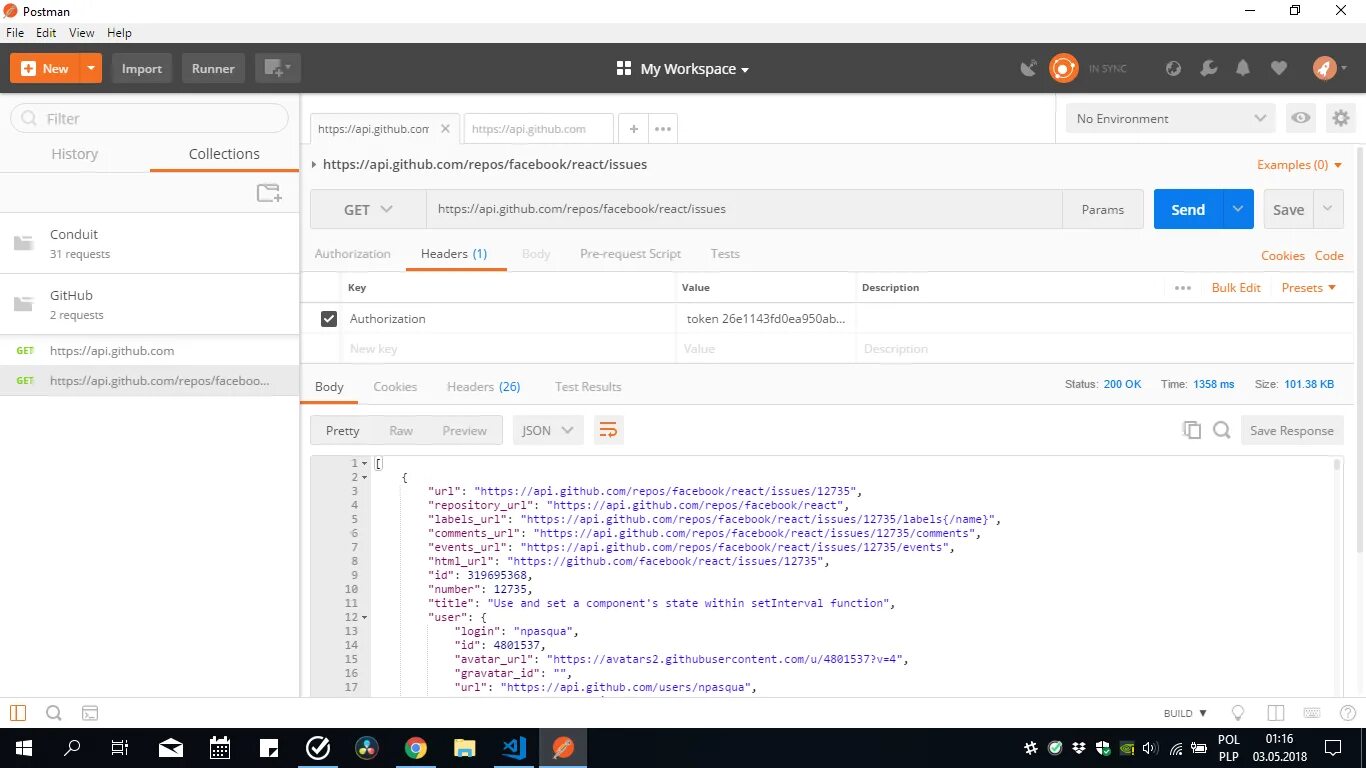Click the blue Send button
The image size is (1366, 768).
1188,209
